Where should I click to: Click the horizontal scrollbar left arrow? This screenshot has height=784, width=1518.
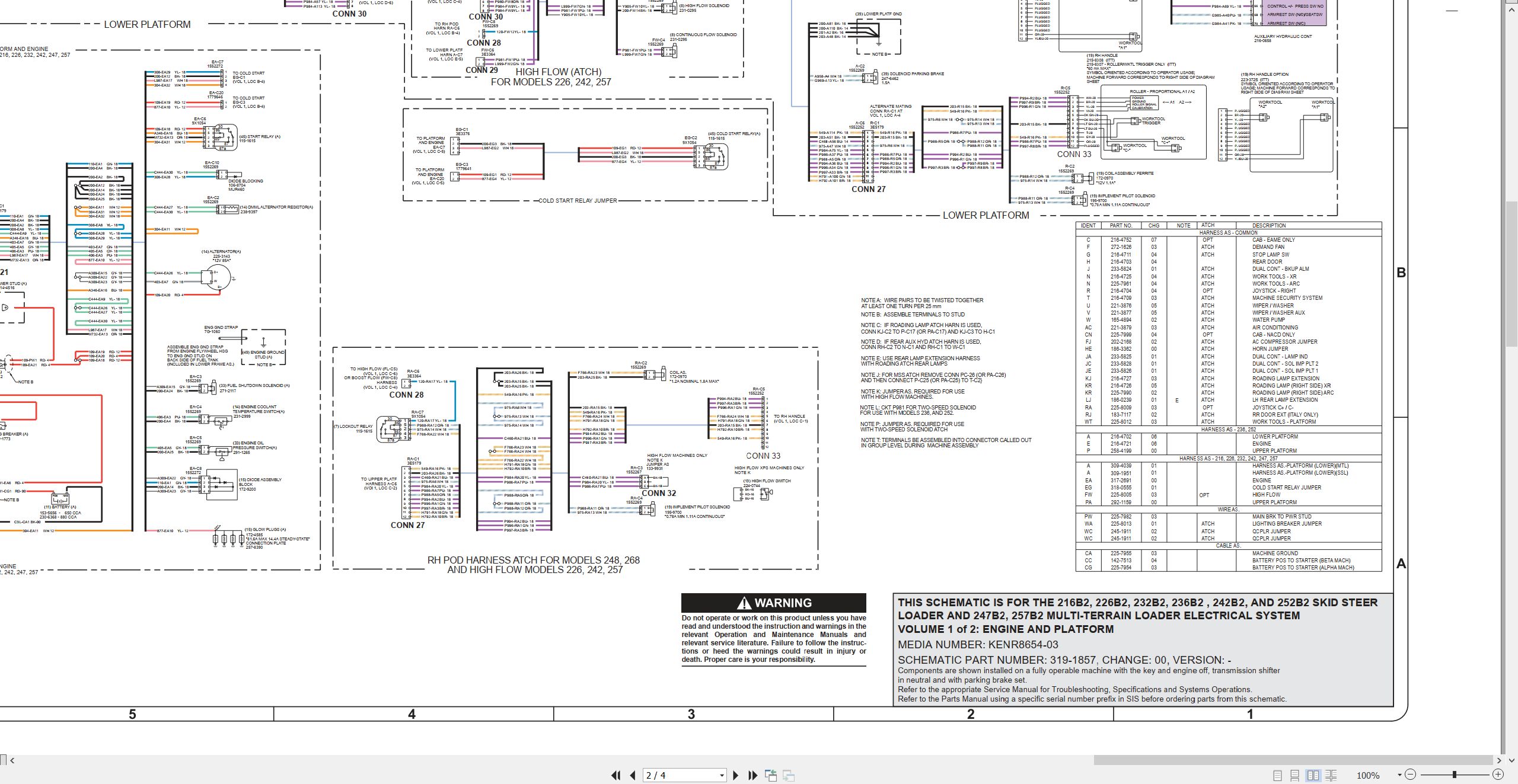[x=12, y=760]
